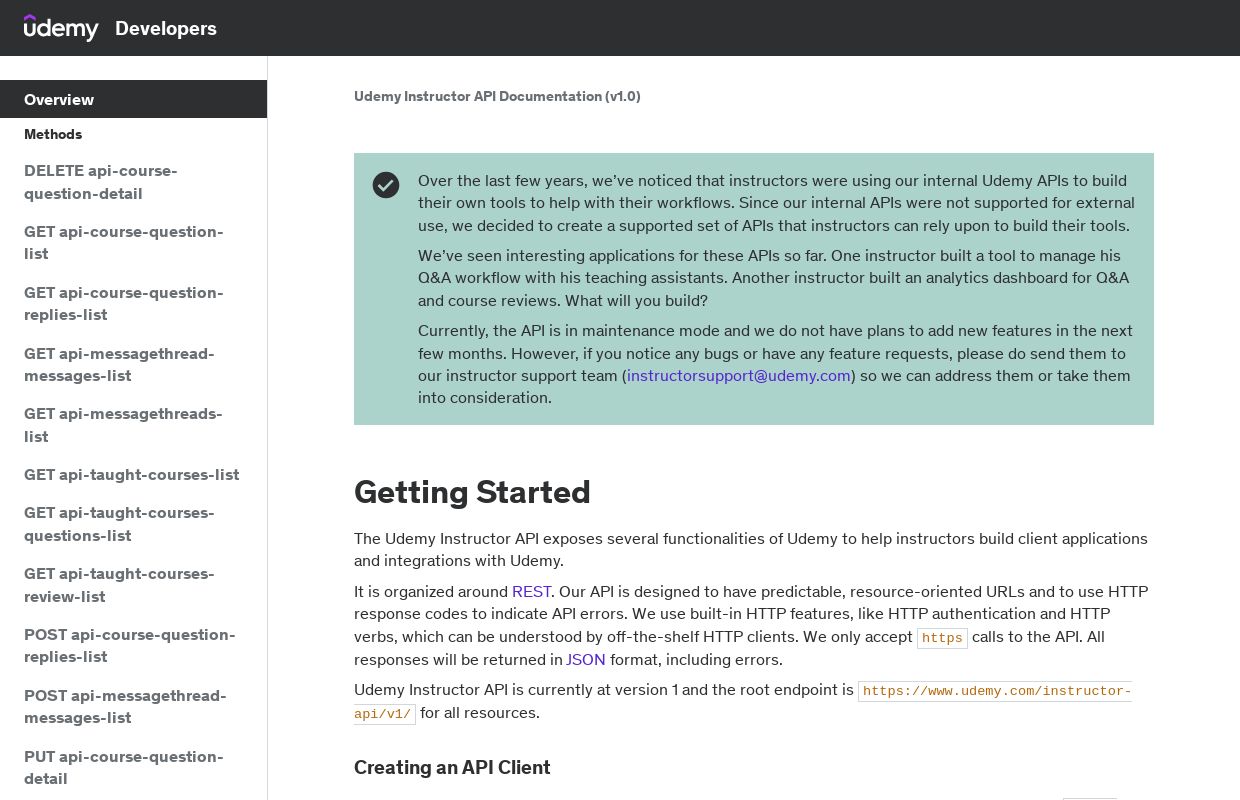The image size is (1240, 800).
Task: Open GET api-course-question-replies-list method
Action: pos(124,304)
